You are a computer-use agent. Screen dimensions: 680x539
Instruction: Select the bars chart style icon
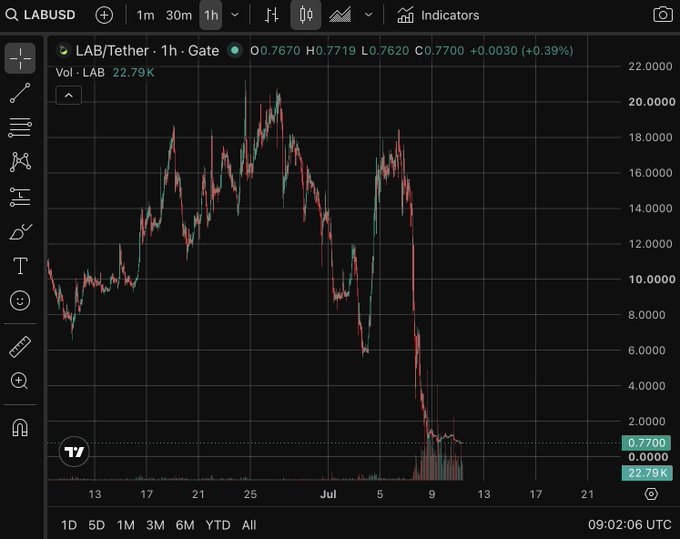click(x=271, y=15)
